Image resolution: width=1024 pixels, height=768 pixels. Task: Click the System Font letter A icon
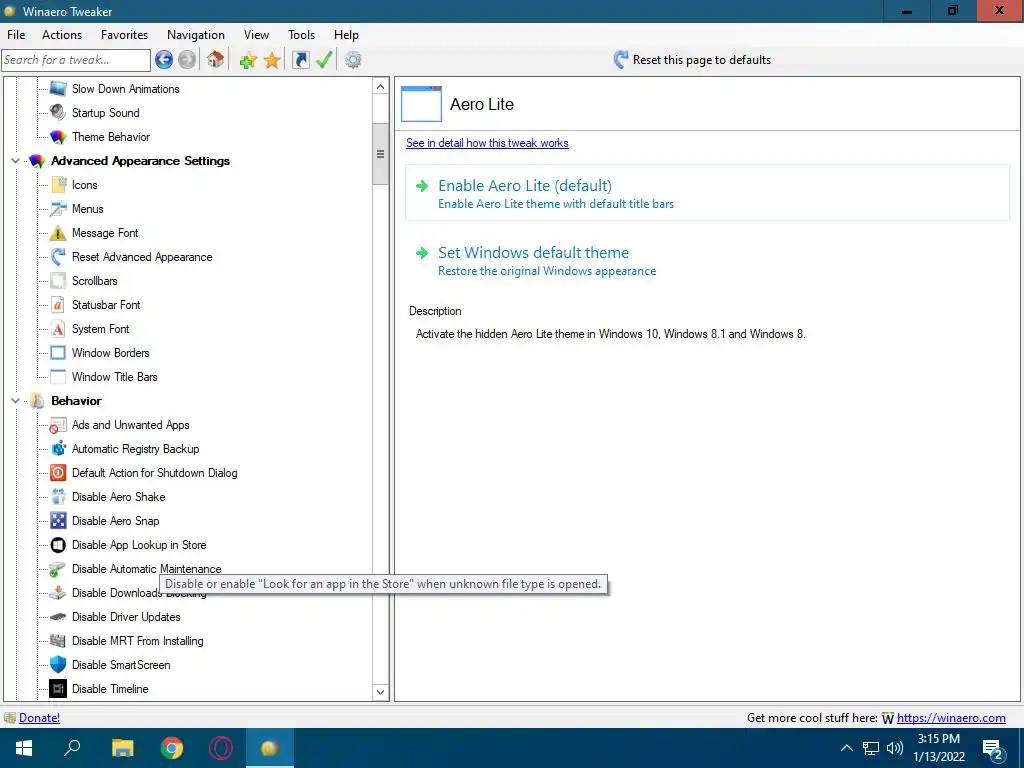click(x=58, y=329)
